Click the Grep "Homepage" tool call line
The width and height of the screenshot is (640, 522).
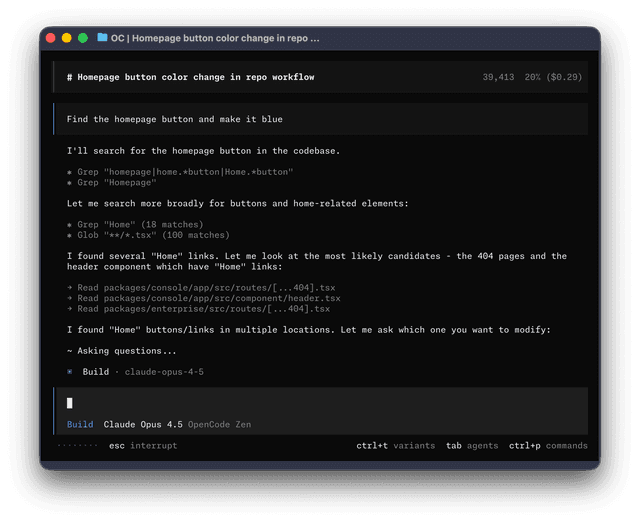[x=111, y=182]
